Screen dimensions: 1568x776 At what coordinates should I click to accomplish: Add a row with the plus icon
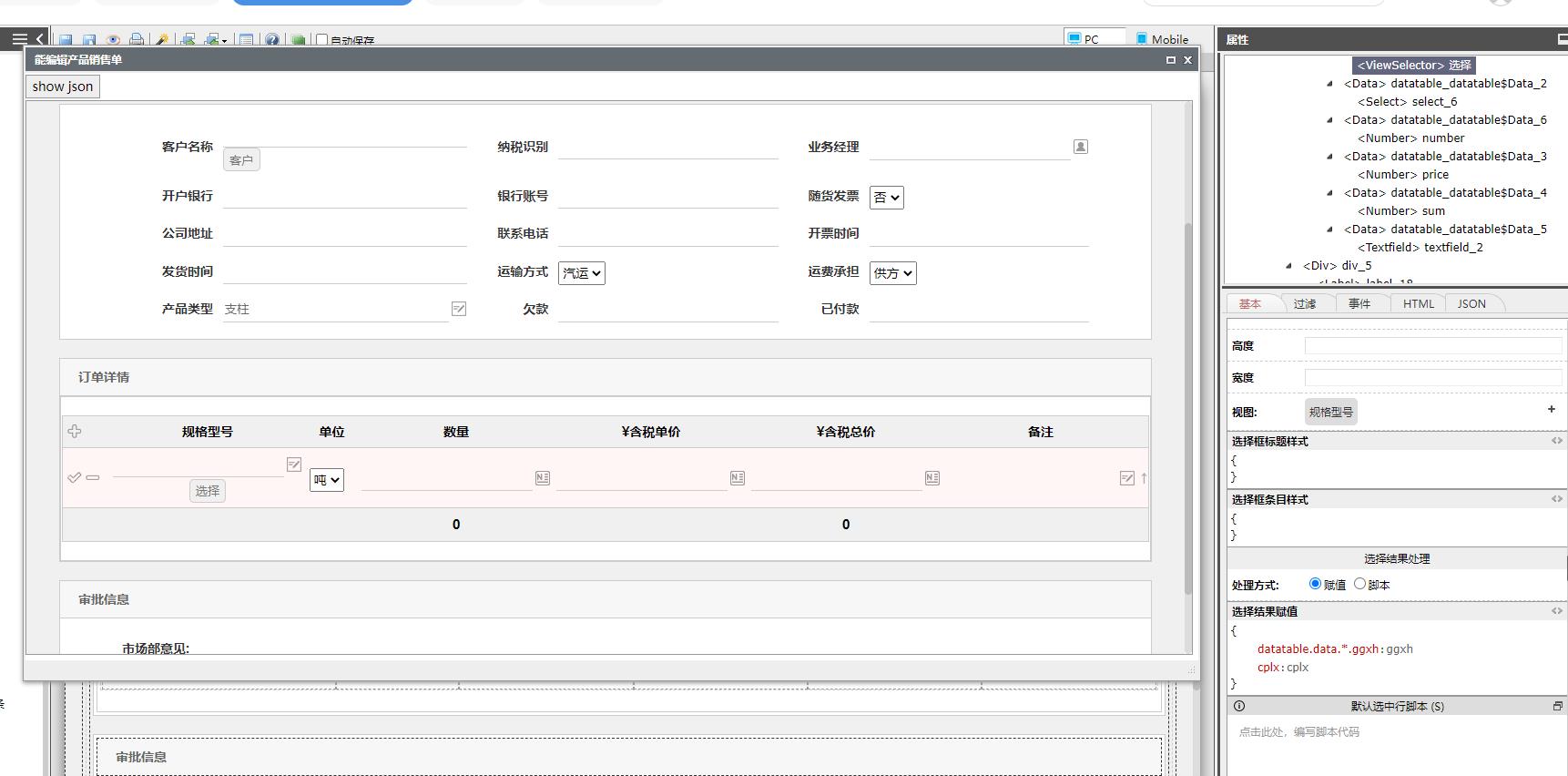click(x=75, y=432)
